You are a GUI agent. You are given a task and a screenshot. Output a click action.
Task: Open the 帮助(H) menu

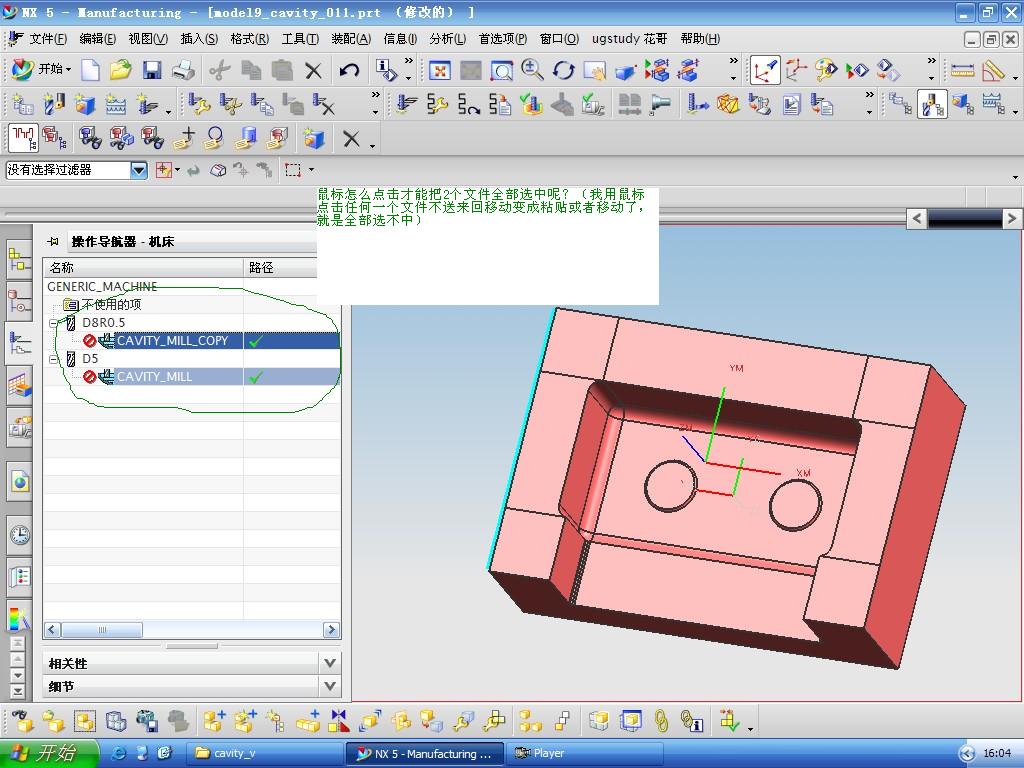click(x=700, y=39)
